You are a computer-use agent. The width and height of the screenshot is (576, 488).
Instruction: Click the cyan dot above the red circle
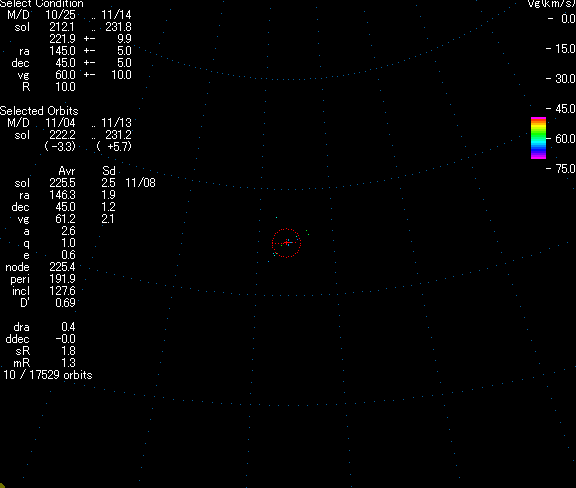(277, 218)
